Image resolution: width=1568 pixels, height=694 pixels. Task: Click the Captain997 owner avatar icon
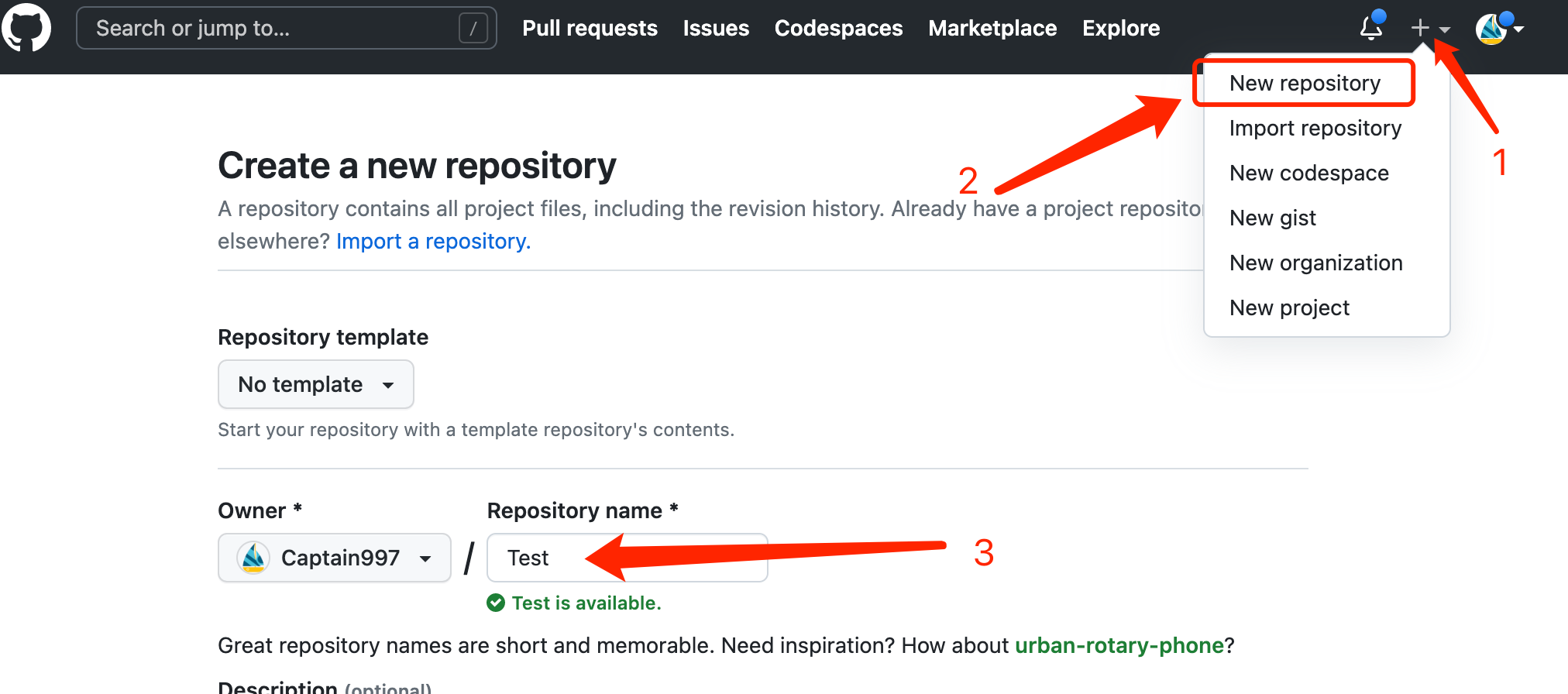(x=253, y=558)
